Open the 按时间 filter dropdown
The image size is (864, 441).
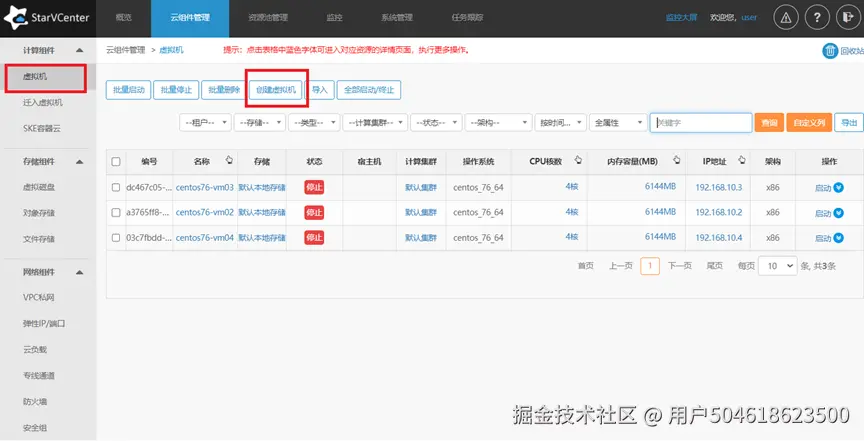point(560,122)
